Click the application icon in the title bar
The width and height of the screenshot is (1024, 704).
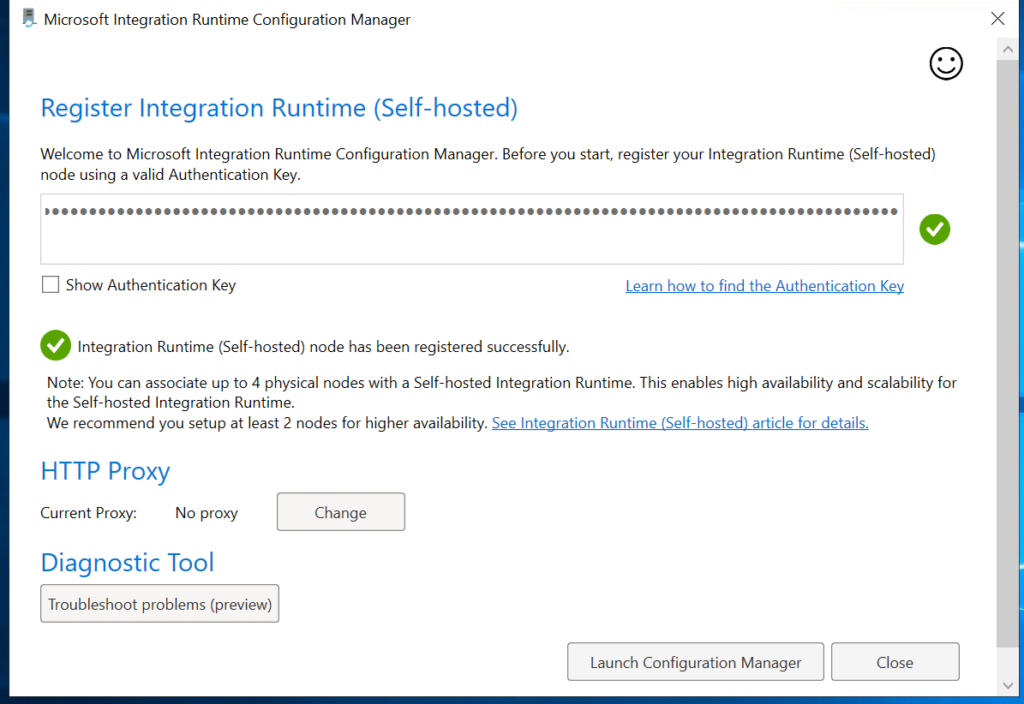(x=28, y=19)
